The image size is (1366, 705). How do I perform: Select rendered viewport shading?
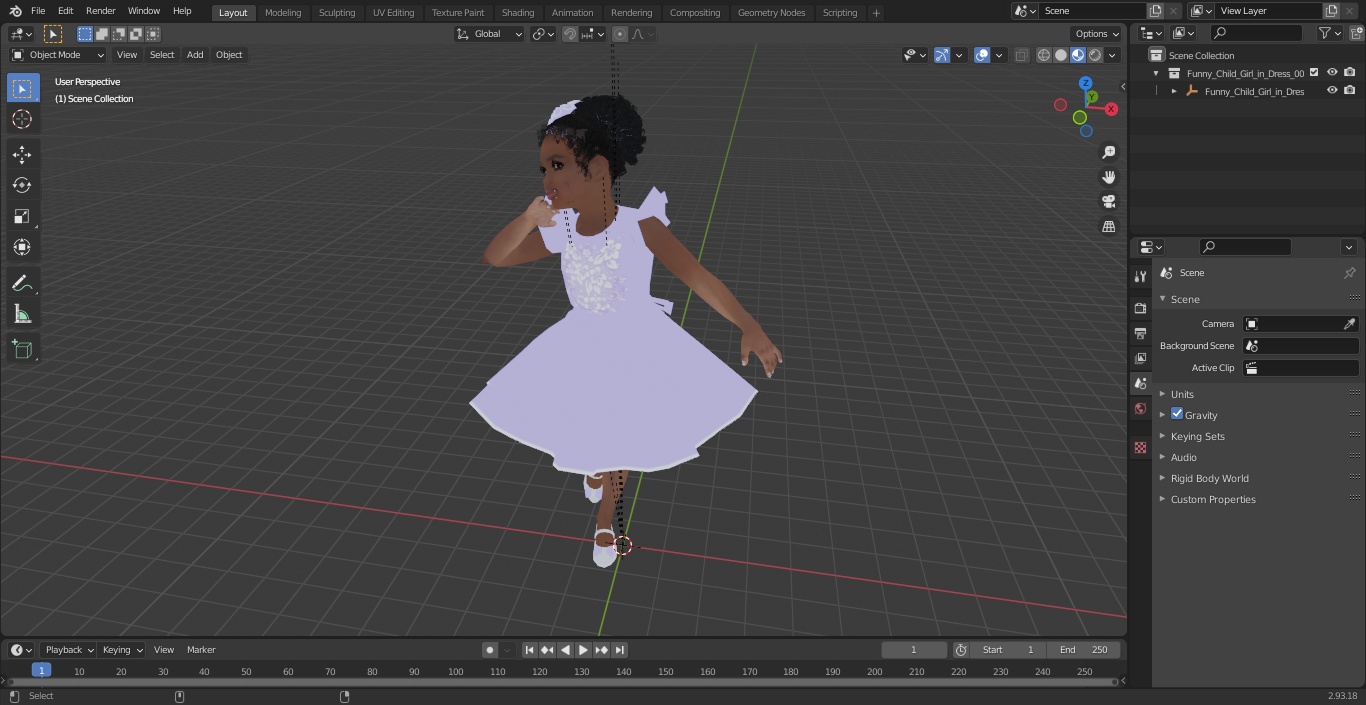coord(1095,55)
